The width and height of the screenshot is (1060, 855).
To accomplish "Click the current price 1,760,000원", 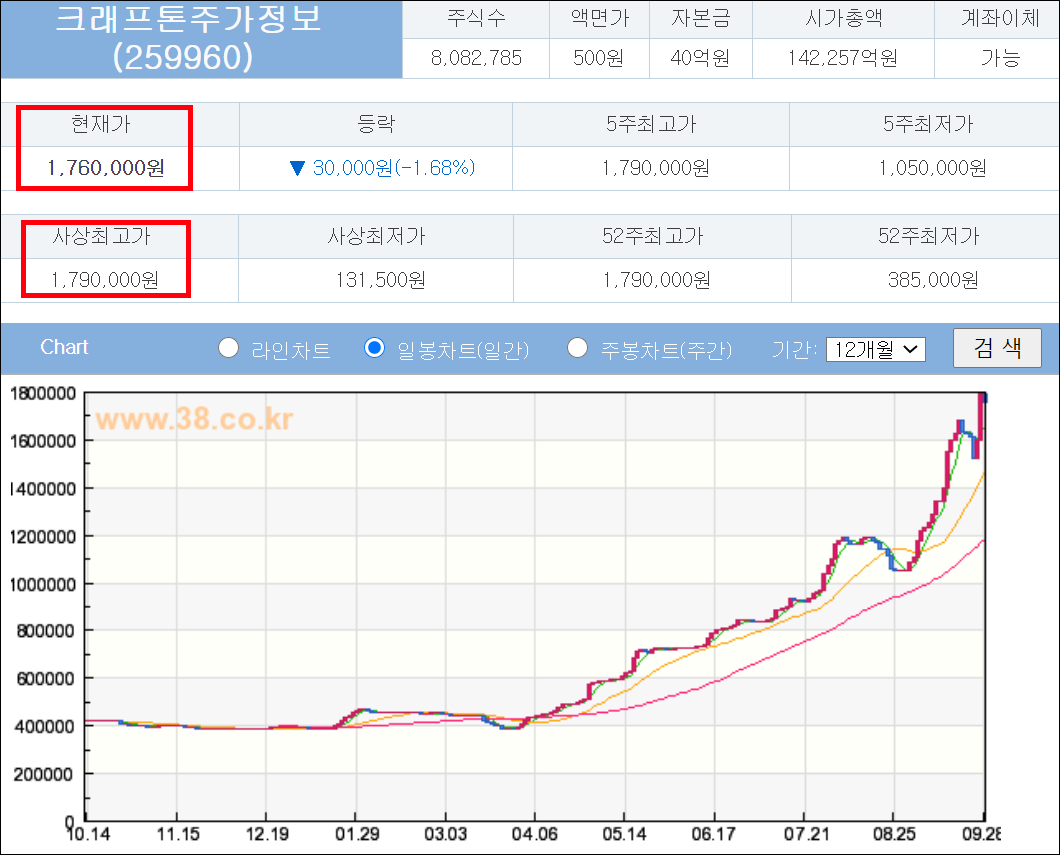I will click(x=105, y=168).
